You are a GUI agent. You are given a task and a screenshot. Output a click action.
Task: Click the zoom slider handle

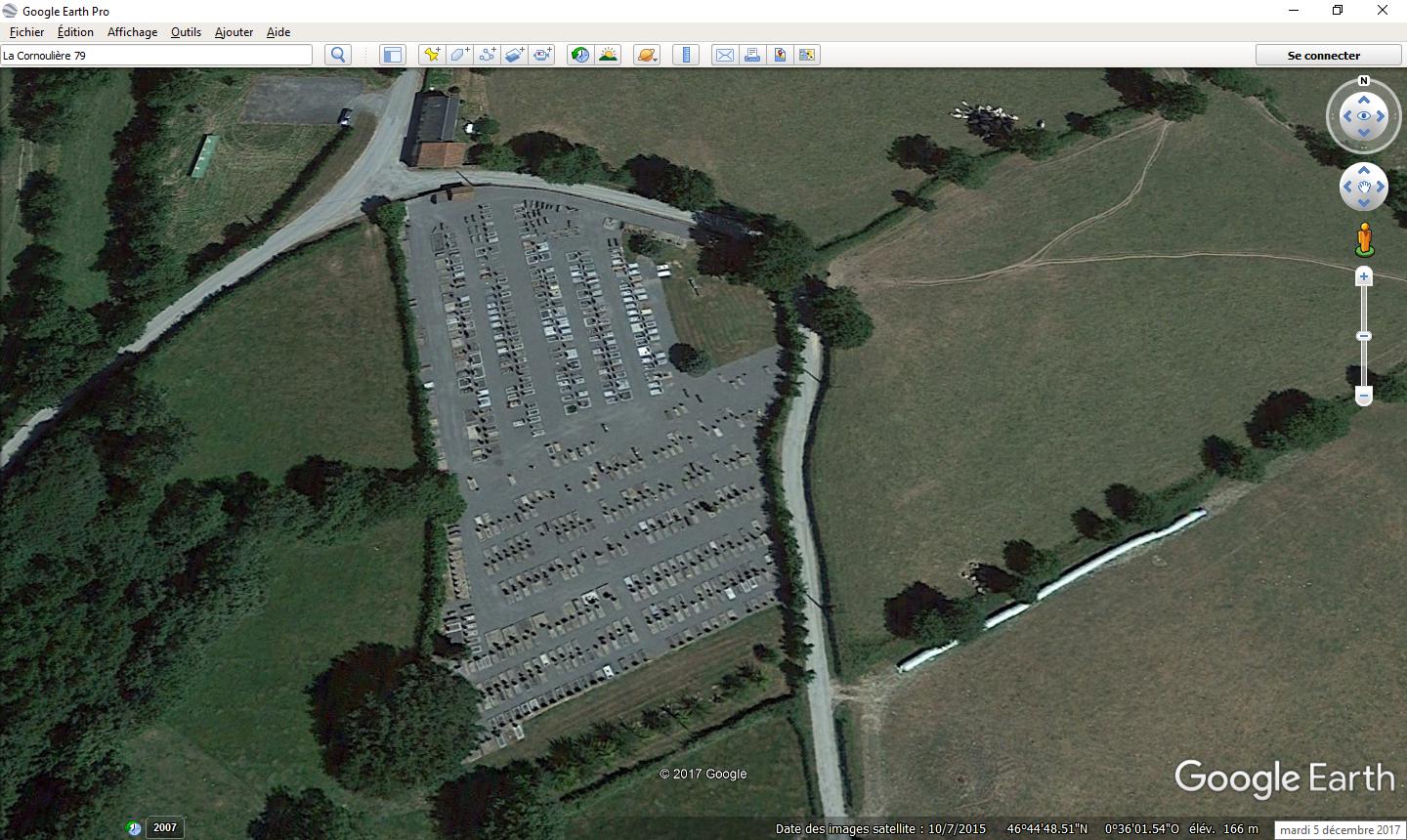tap(1364, 336)
